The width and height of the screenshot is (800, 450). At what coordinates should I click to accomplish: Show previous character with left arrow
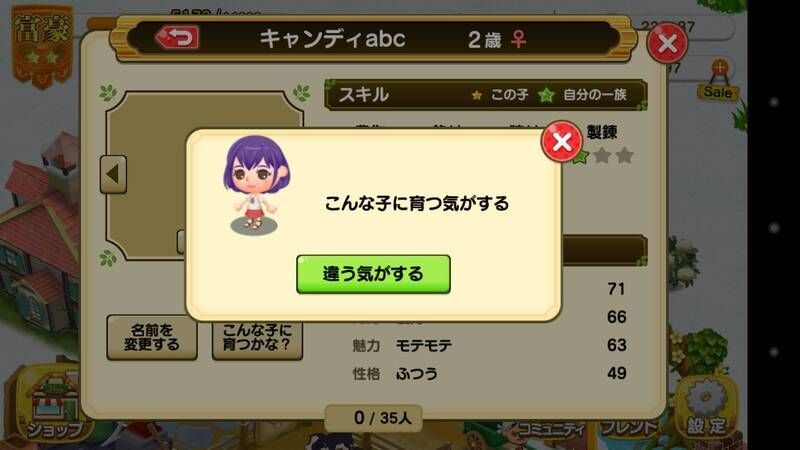pos(113,174)
